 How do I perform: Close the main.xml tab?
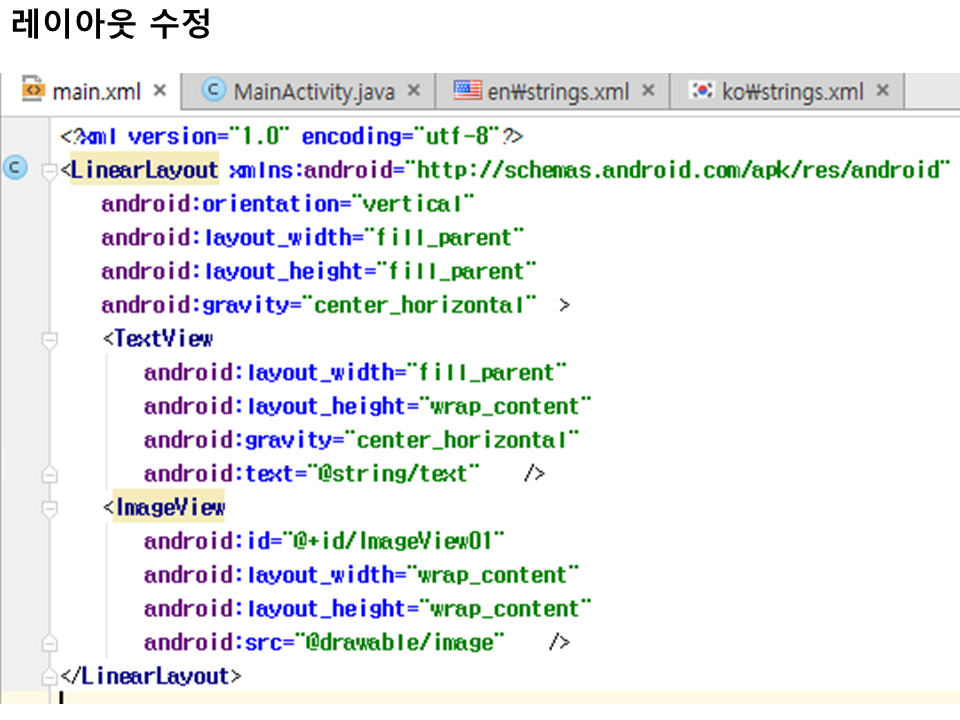(159, 91)
